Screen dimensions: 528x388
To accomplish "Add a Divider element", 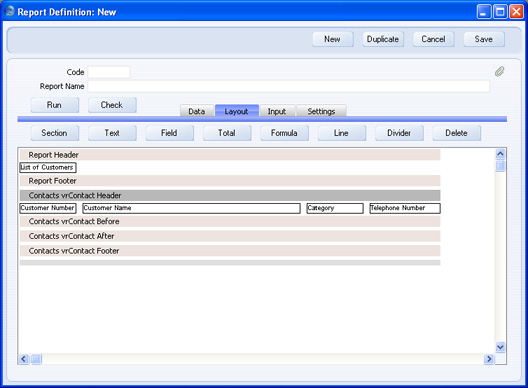I will [399, 133].
